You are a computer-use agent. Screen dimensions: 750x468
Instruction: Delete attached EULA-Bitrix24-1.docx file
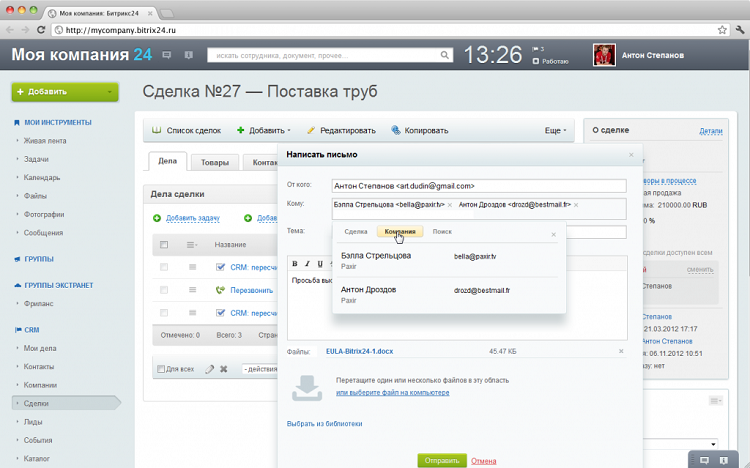click(621, 351)
